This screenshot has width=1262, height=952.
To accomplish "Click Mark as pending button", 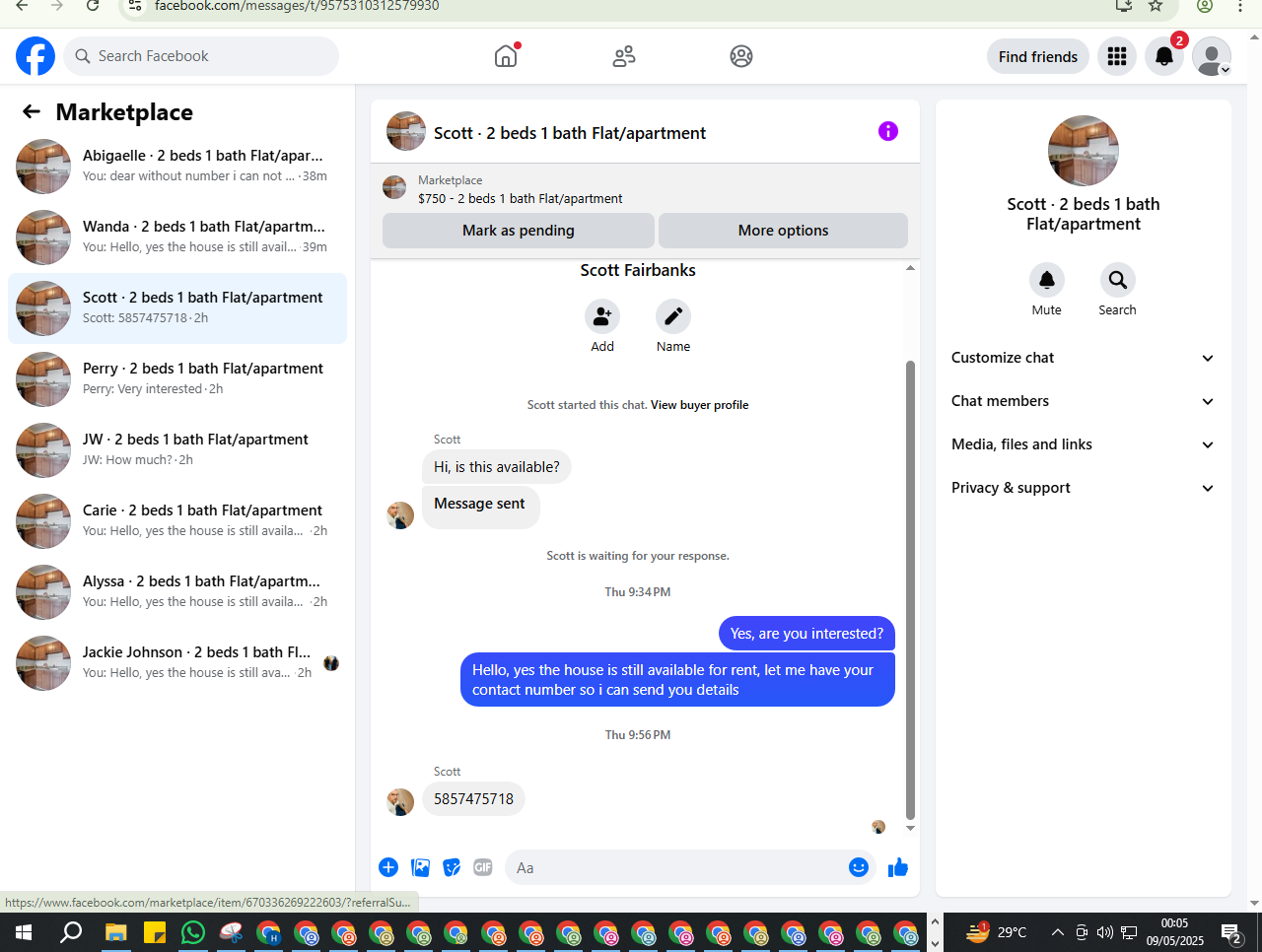I will 519,231.
